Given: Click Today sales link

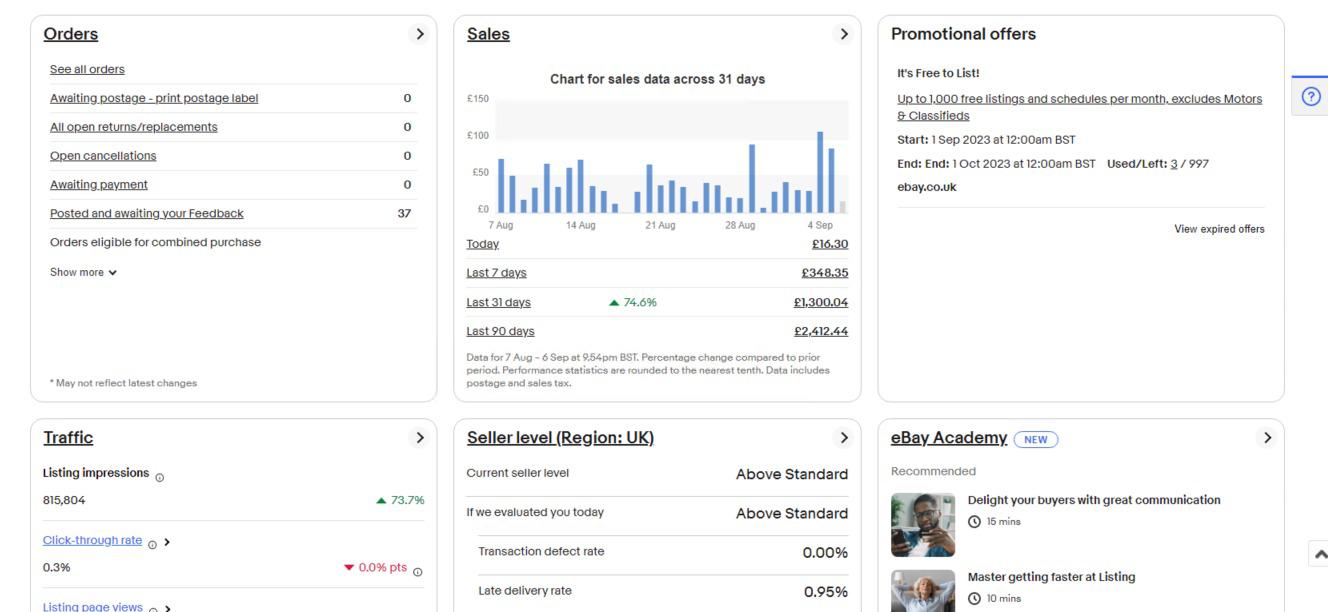Looking at the screenshot, I should (483, 244).
